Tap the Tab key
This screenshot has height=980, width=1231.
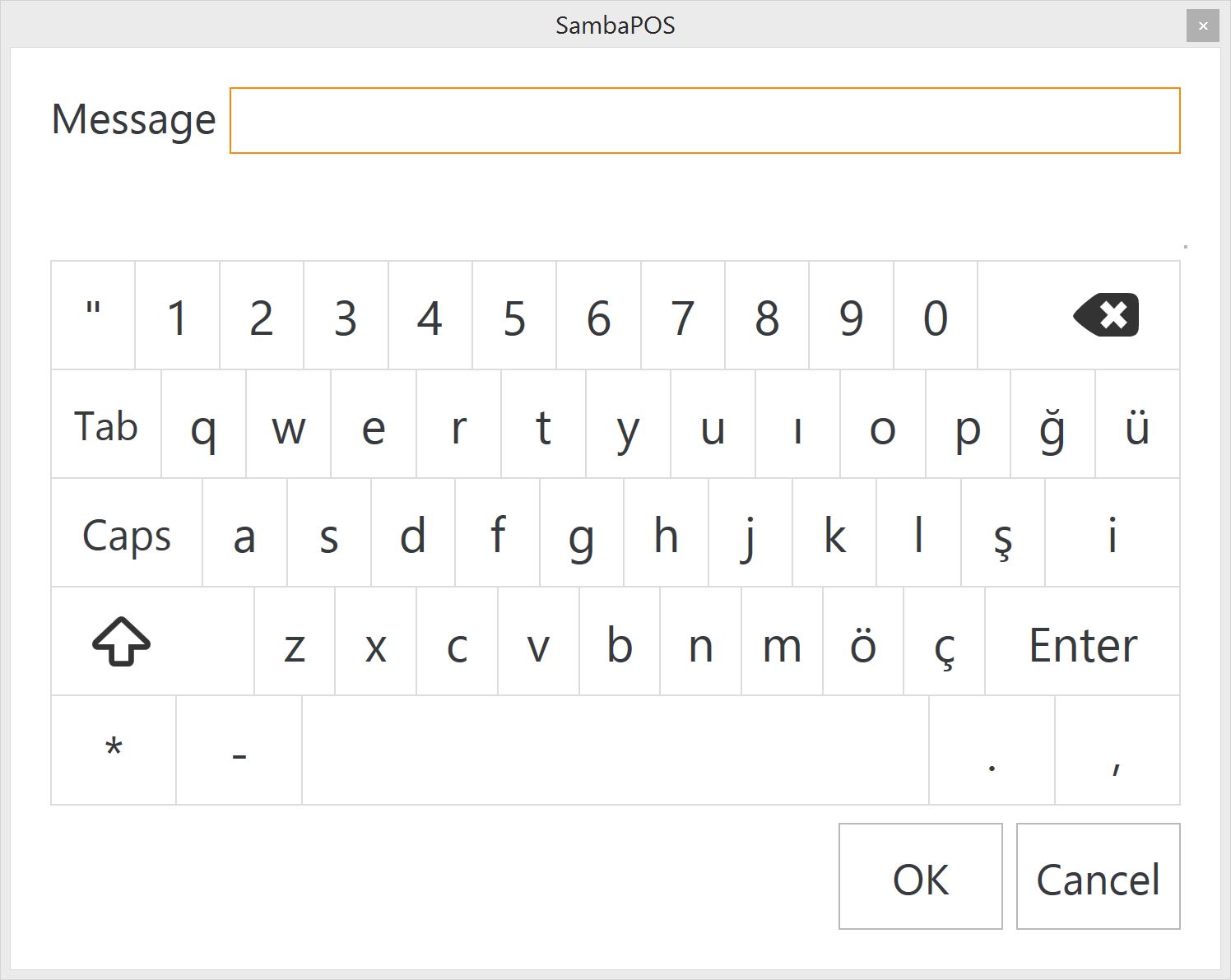pos(106,424)
